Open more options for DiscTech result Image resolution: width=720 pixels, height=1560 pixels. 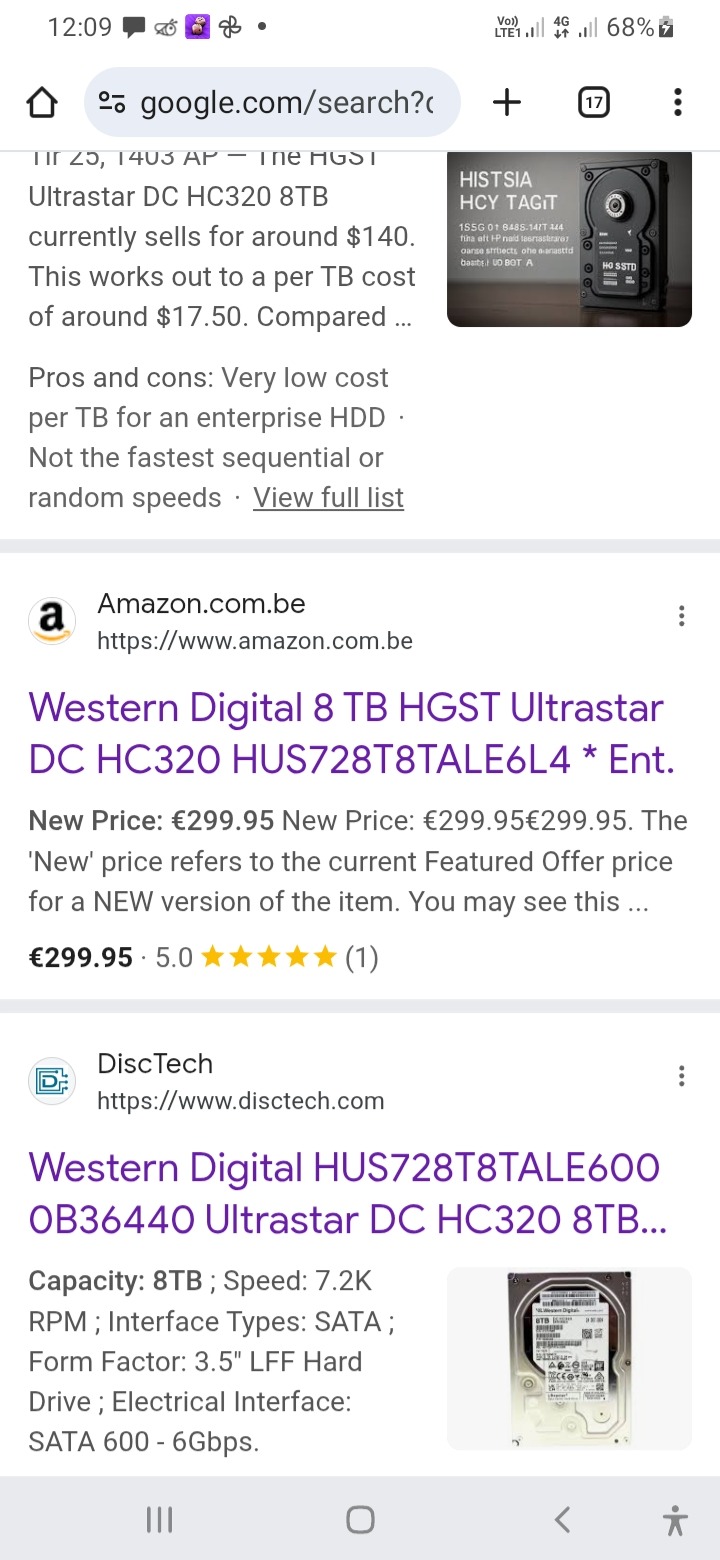click(681, 1076)
